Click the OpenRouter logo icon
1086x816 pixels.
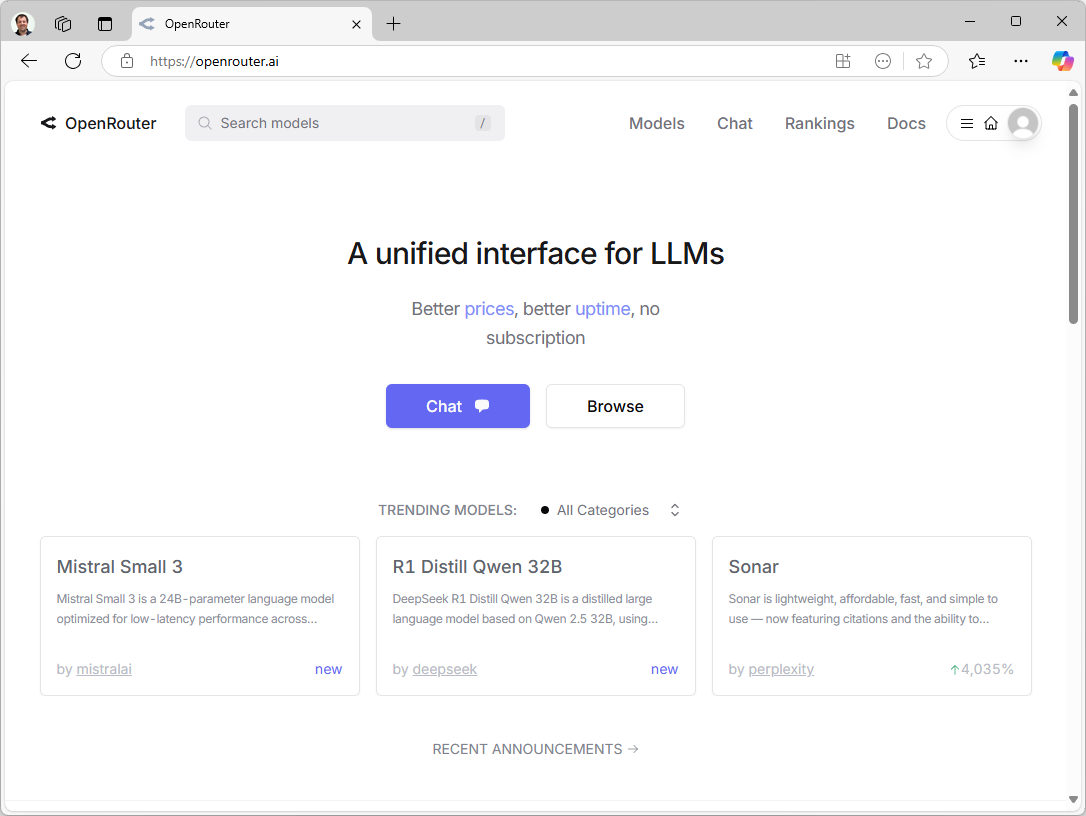48,123
